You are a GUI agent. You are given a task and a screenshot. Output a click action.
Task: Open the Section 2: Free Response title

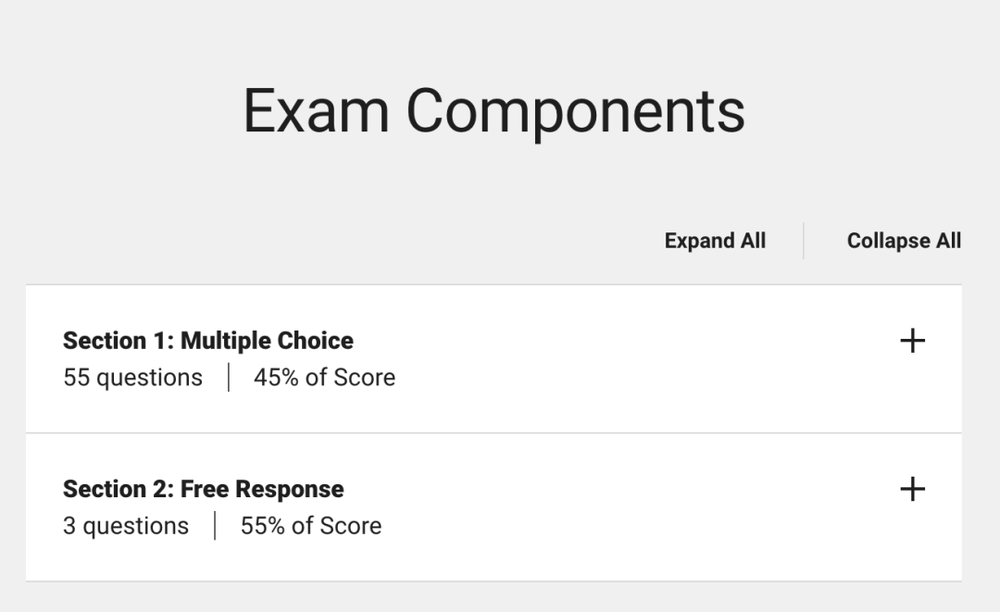(x=203, y=489)
